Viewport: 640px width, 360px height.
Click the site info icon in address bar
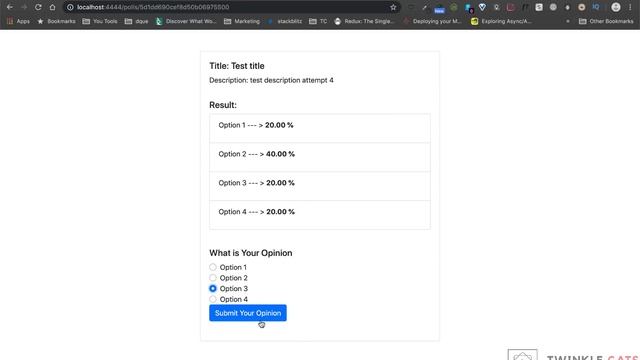pos(70,7)
